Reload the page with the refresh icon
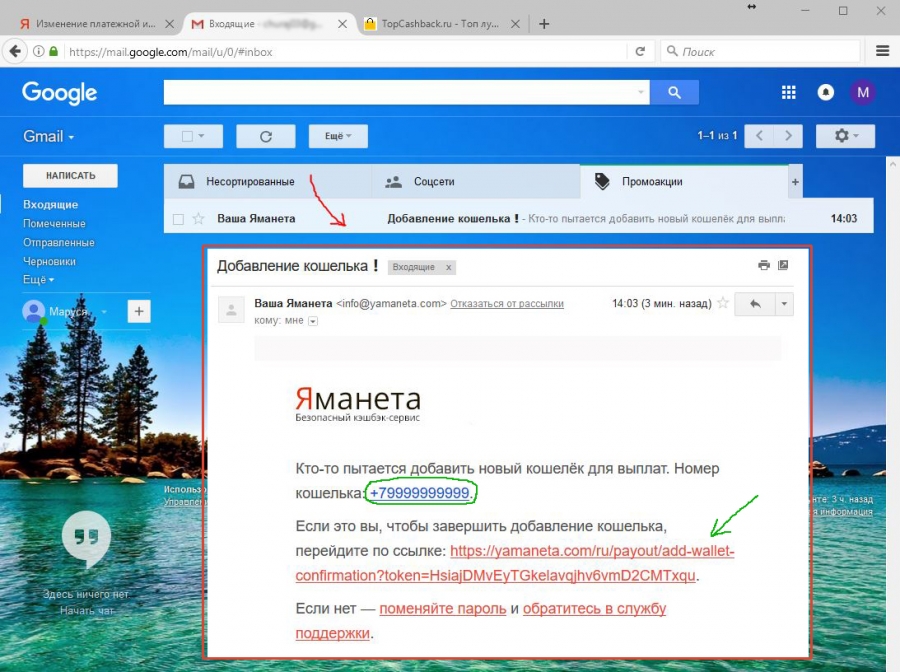 (640, 52)
